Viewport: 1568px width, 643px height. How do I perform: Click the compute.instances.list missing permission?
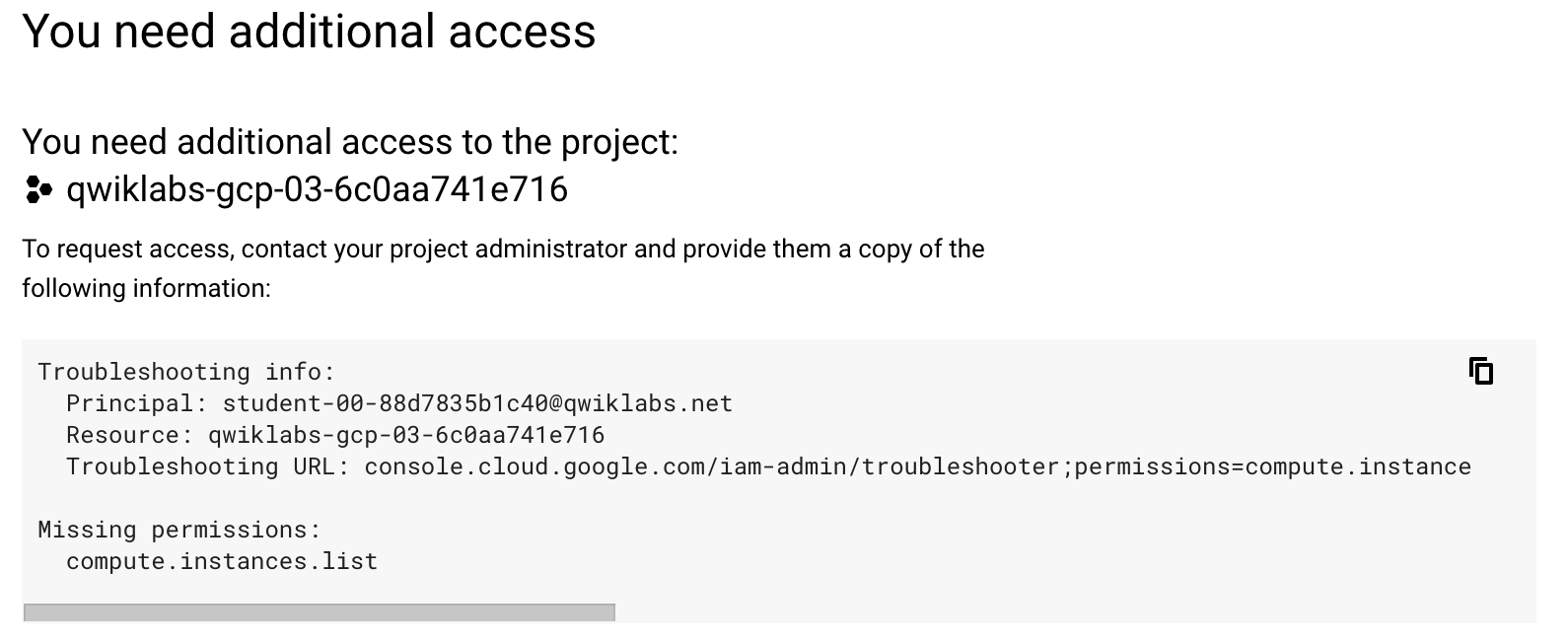pyautogui.click(x=222, y=561)
